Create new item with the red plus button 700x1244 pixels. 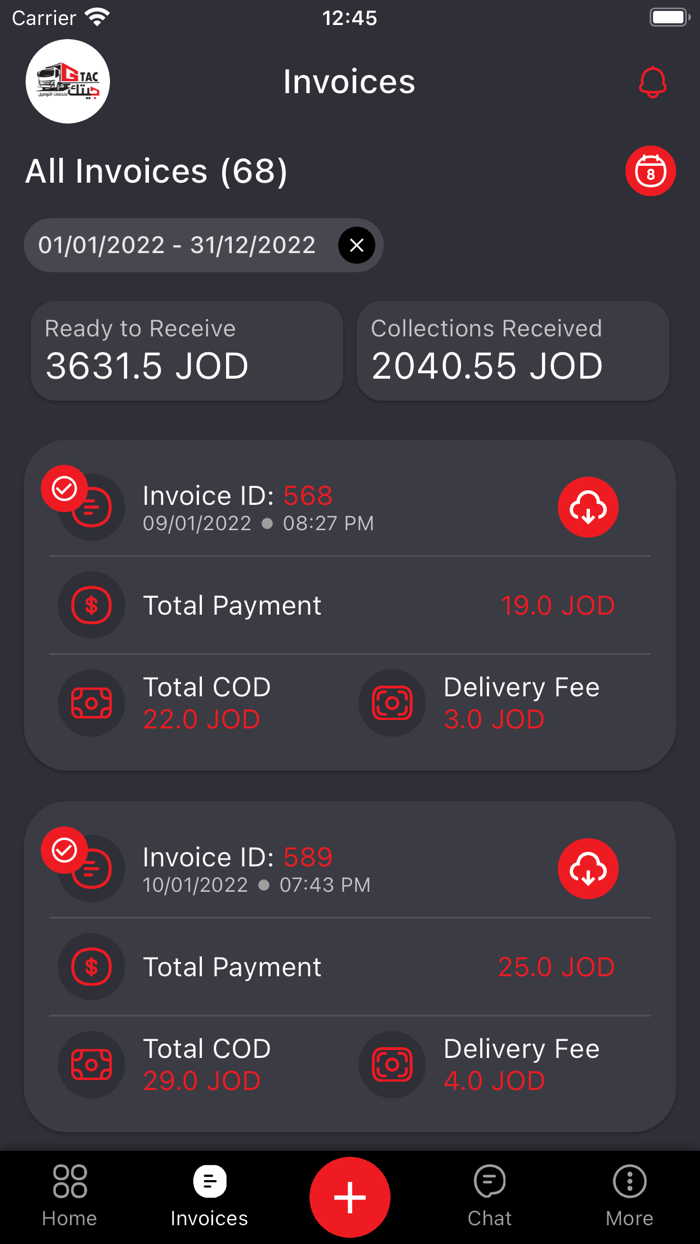(350, 1197)
